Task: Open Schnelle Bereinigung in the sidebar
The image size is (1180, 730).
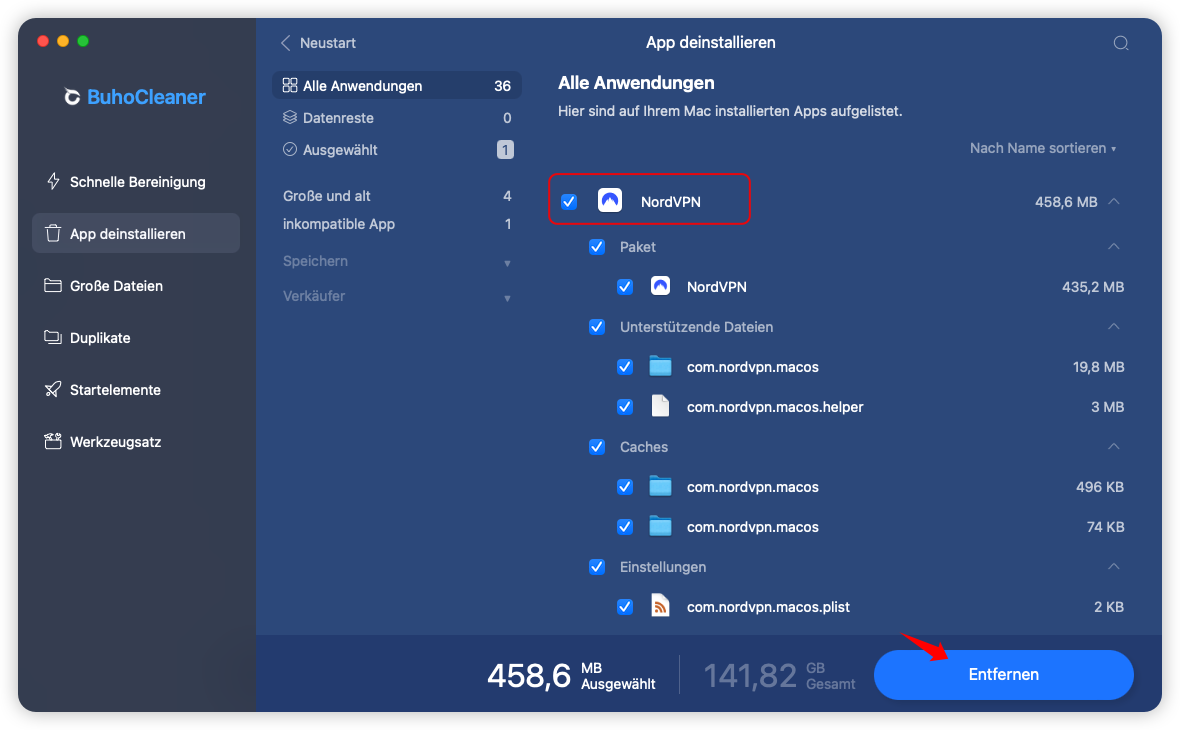Action: [135, 181]
